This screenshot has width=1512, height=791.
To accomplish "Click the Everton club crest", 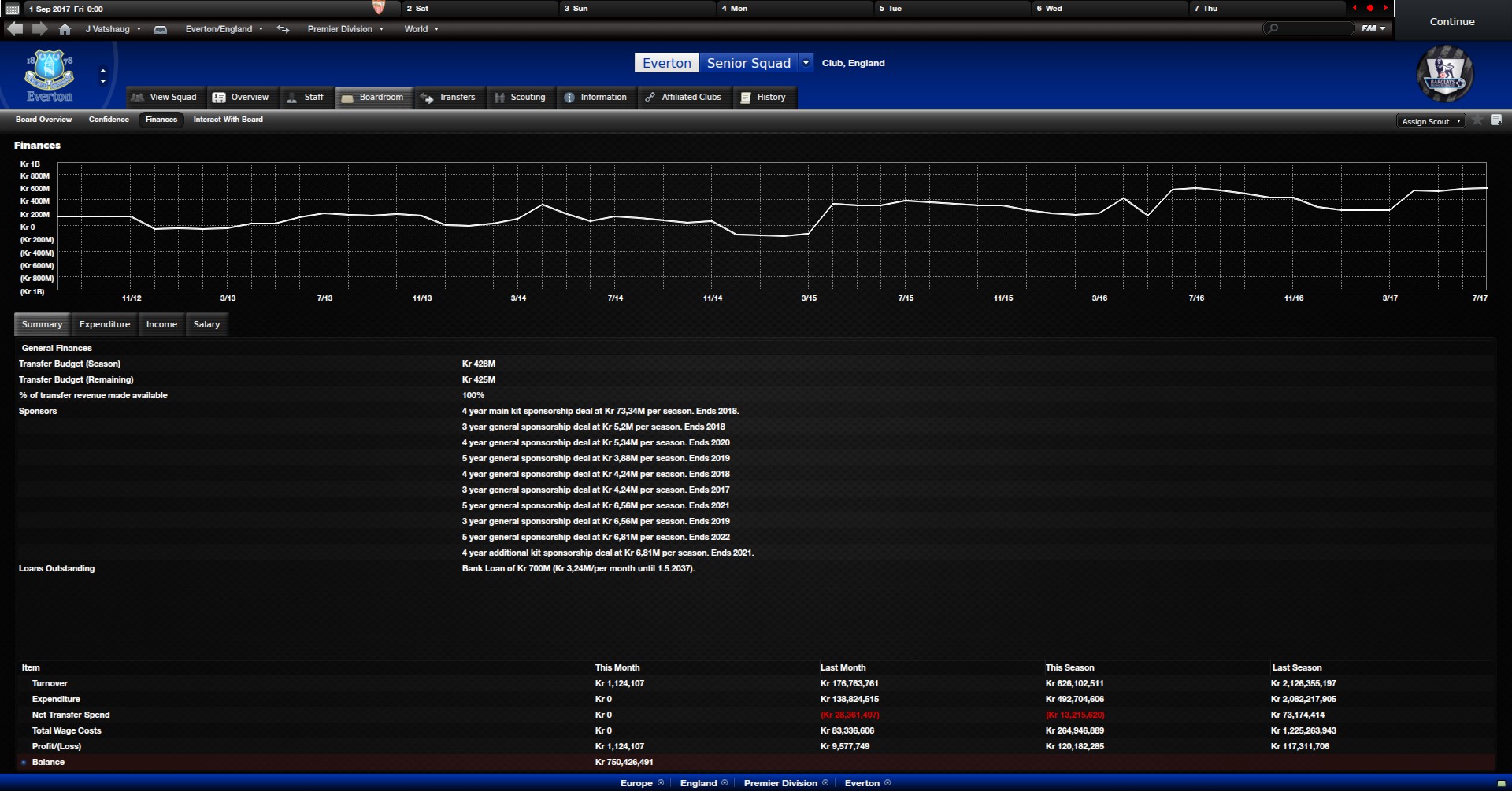I will pos(50,76).
